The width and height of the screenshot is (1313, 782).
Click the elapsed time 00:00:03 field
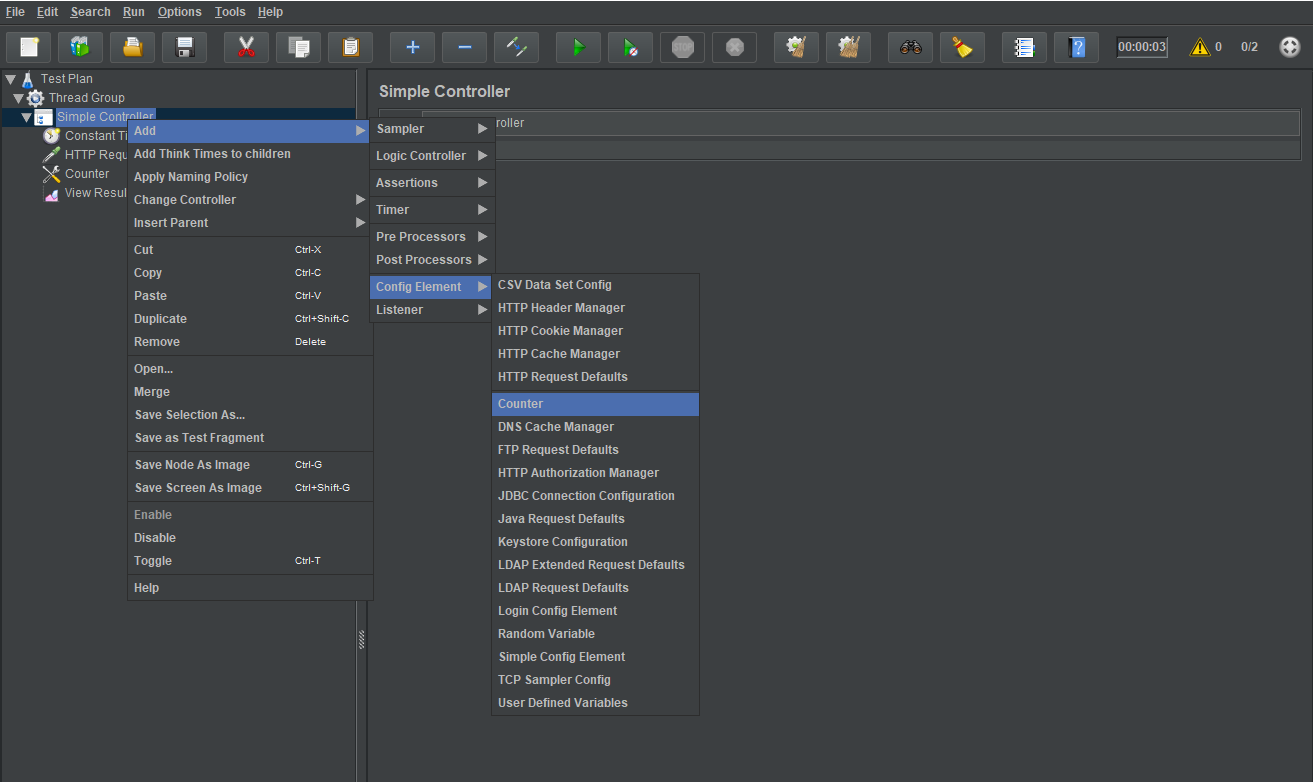click(1142, 47)
